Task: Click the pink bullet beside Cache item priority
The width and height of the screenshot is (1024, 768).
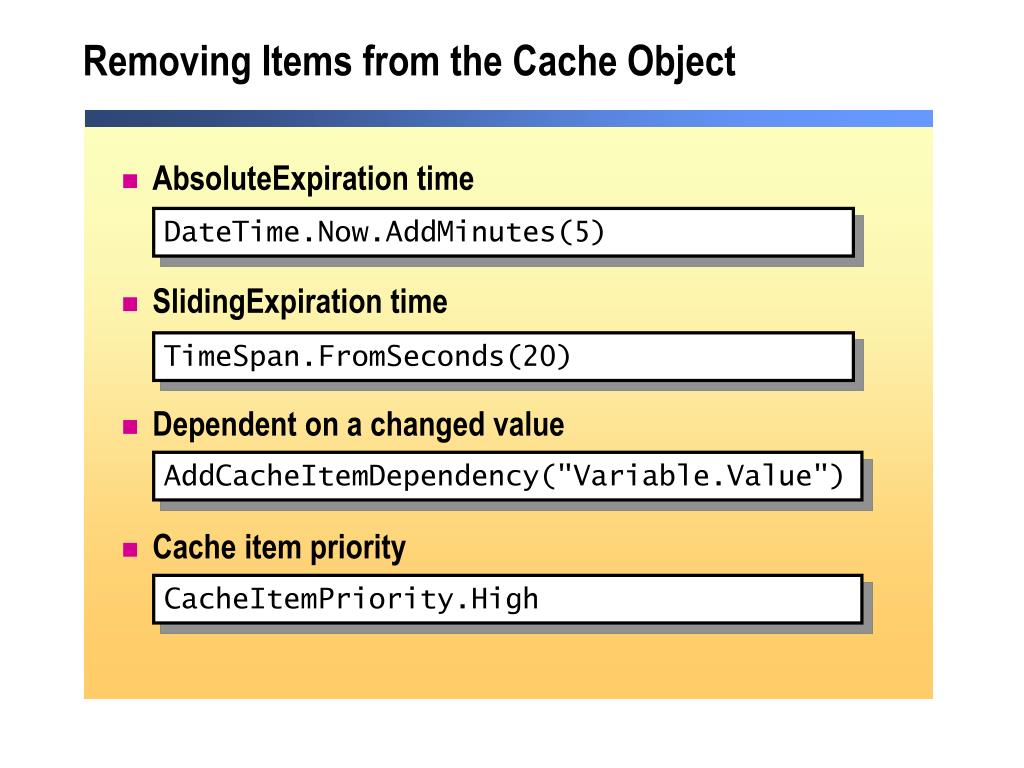Action: (x=131, y=549)
